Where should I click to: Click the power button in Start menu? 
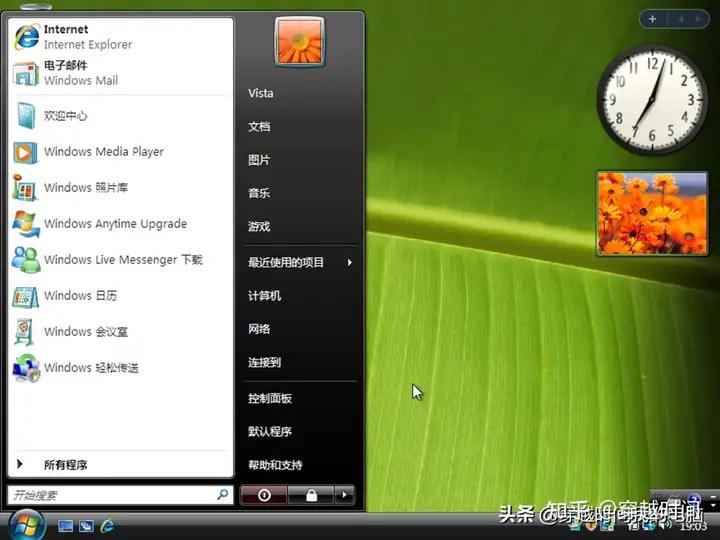[264, 495]
